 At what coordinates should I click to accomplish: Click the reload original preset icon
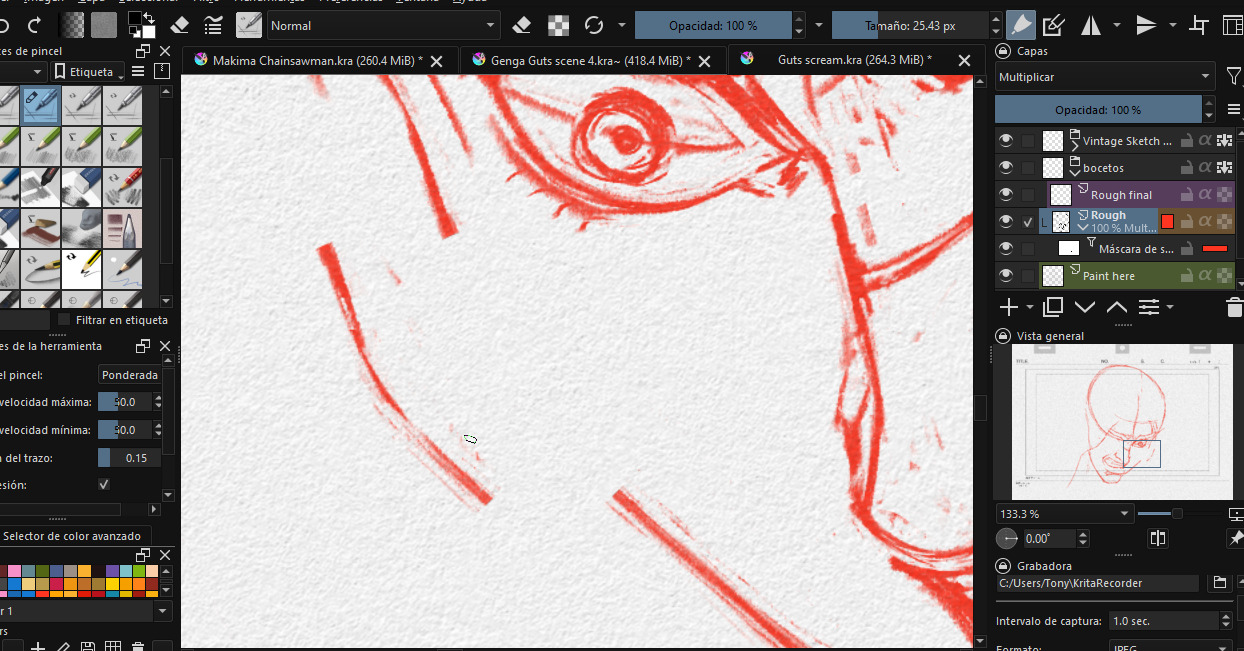point(594,25)
